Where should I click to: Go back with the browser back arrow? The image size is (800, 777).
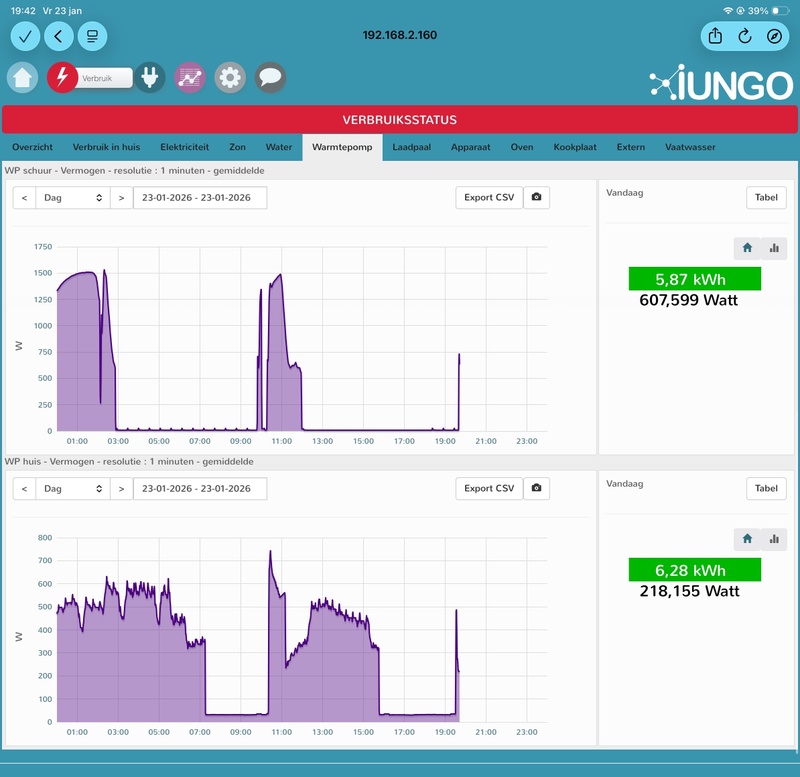coord(59,36)
